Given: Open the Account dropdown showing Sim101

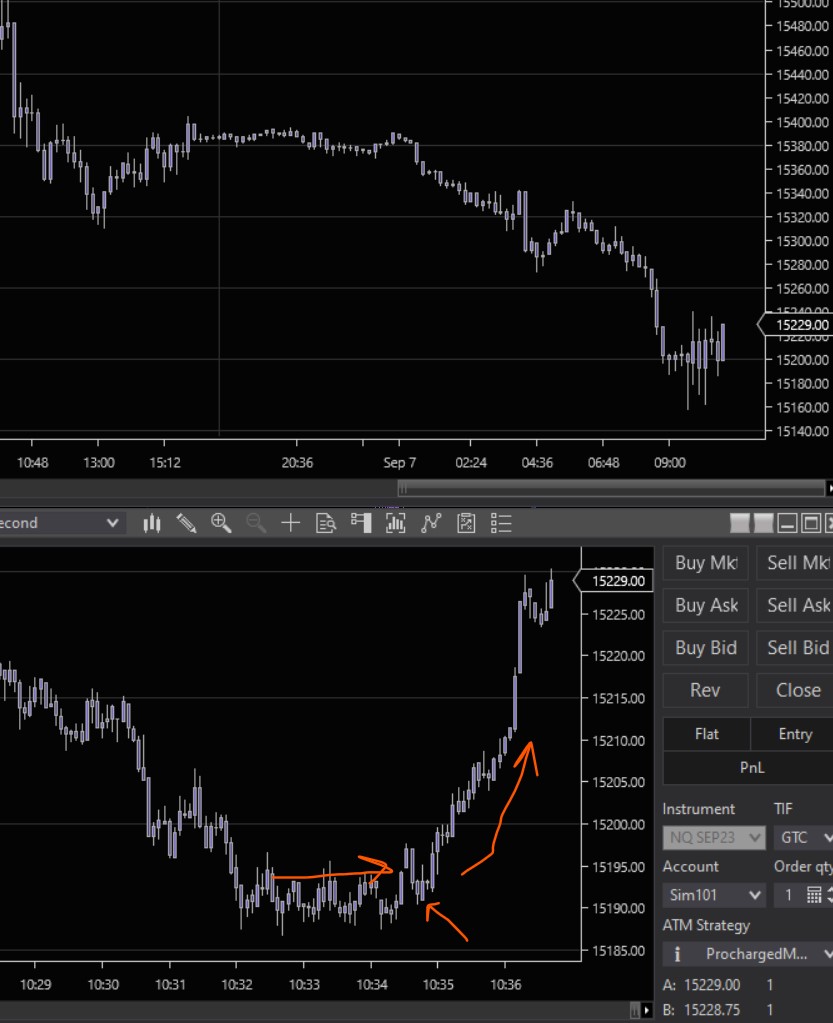Looking at the screenshot, I should click(714, 895).
